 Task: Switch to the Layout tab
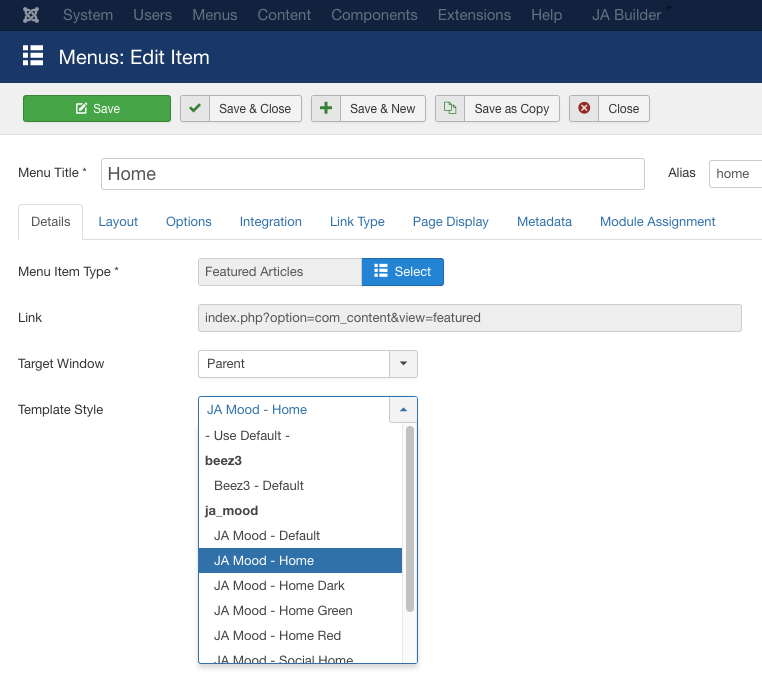tap(118, 222)
